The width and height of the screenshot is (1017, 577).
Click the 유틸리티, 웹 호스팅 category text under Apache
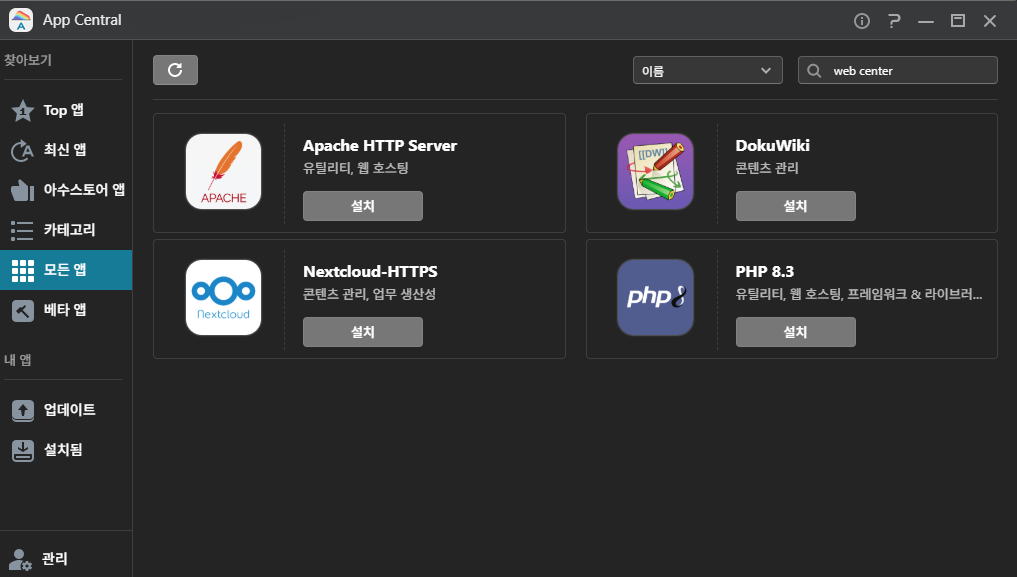(x=356, y=169)
